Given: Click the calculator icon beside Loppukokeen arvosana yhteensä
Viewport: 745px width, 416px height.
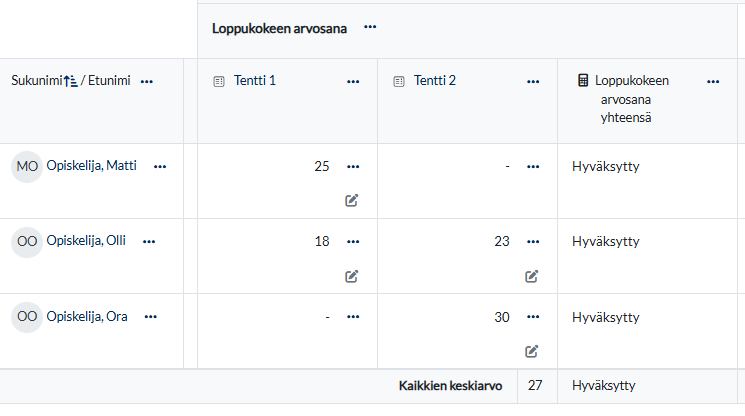Looking at the screenshot, I should tap(583, 81).
